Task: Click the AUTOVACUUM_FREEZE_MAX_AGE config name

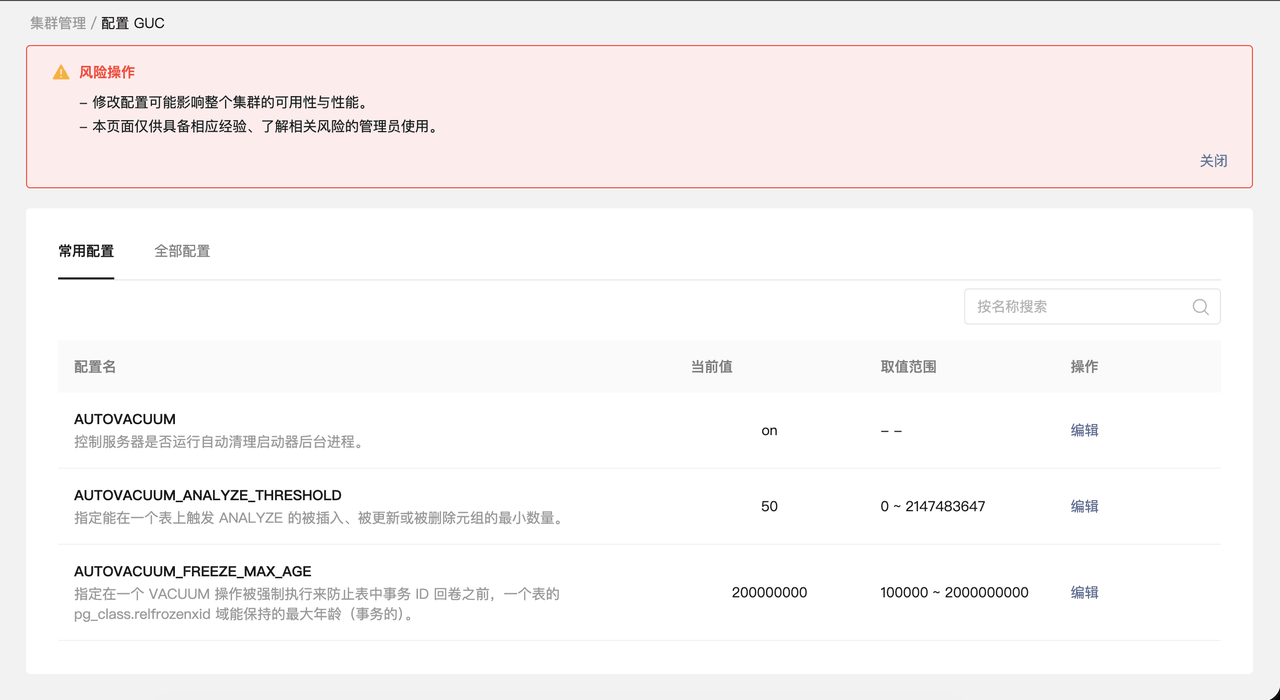Action: click(192, 571)
